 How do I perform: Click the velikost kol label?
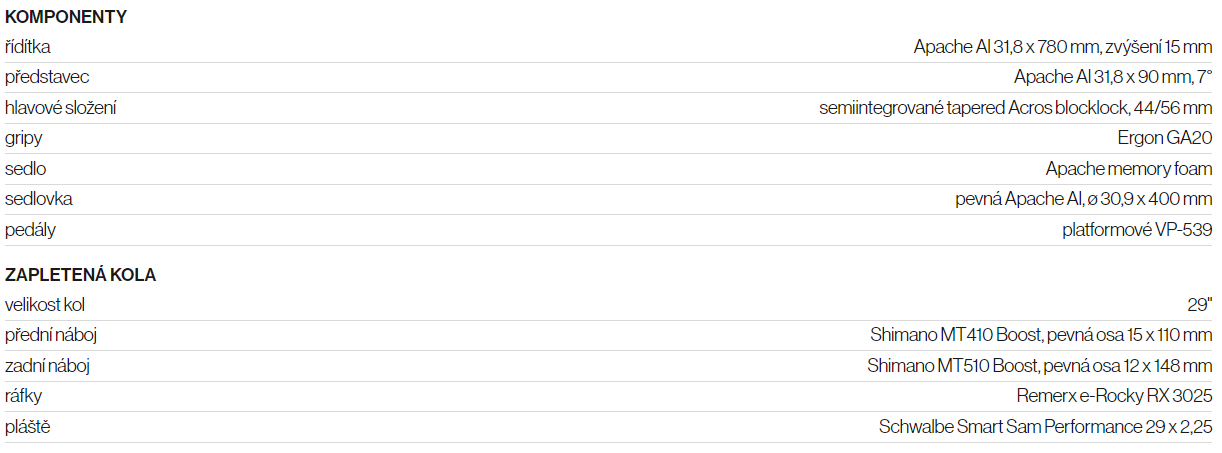tap(45, 305)
